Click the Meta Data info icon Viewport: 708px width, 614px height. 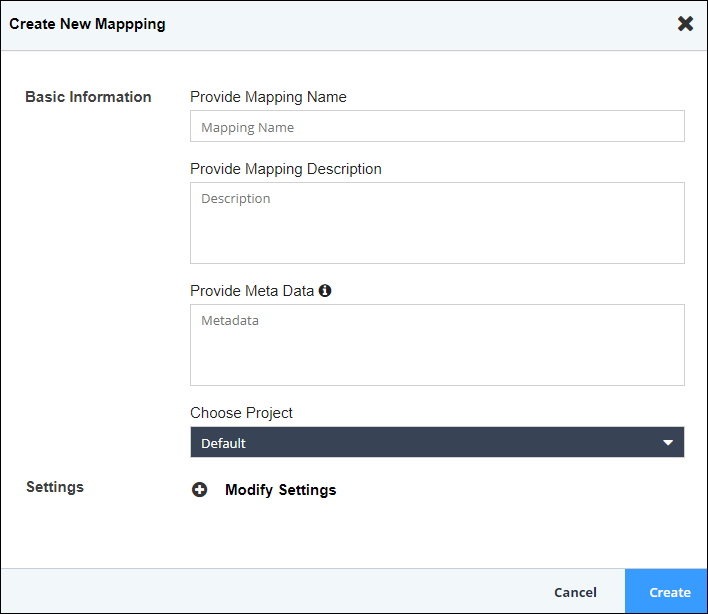[x=325, y=291]
